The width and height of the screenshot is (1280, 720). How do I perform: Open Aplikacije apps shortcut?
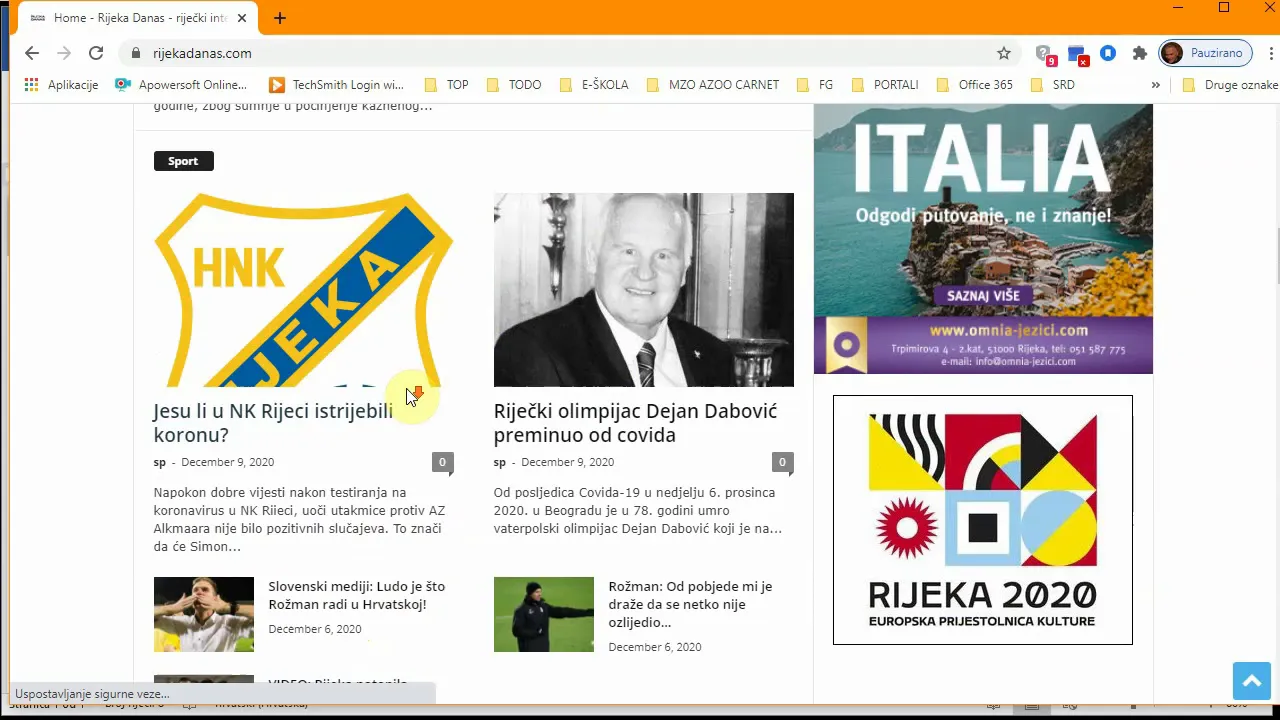pyautogui.click(x=62, y=85)
